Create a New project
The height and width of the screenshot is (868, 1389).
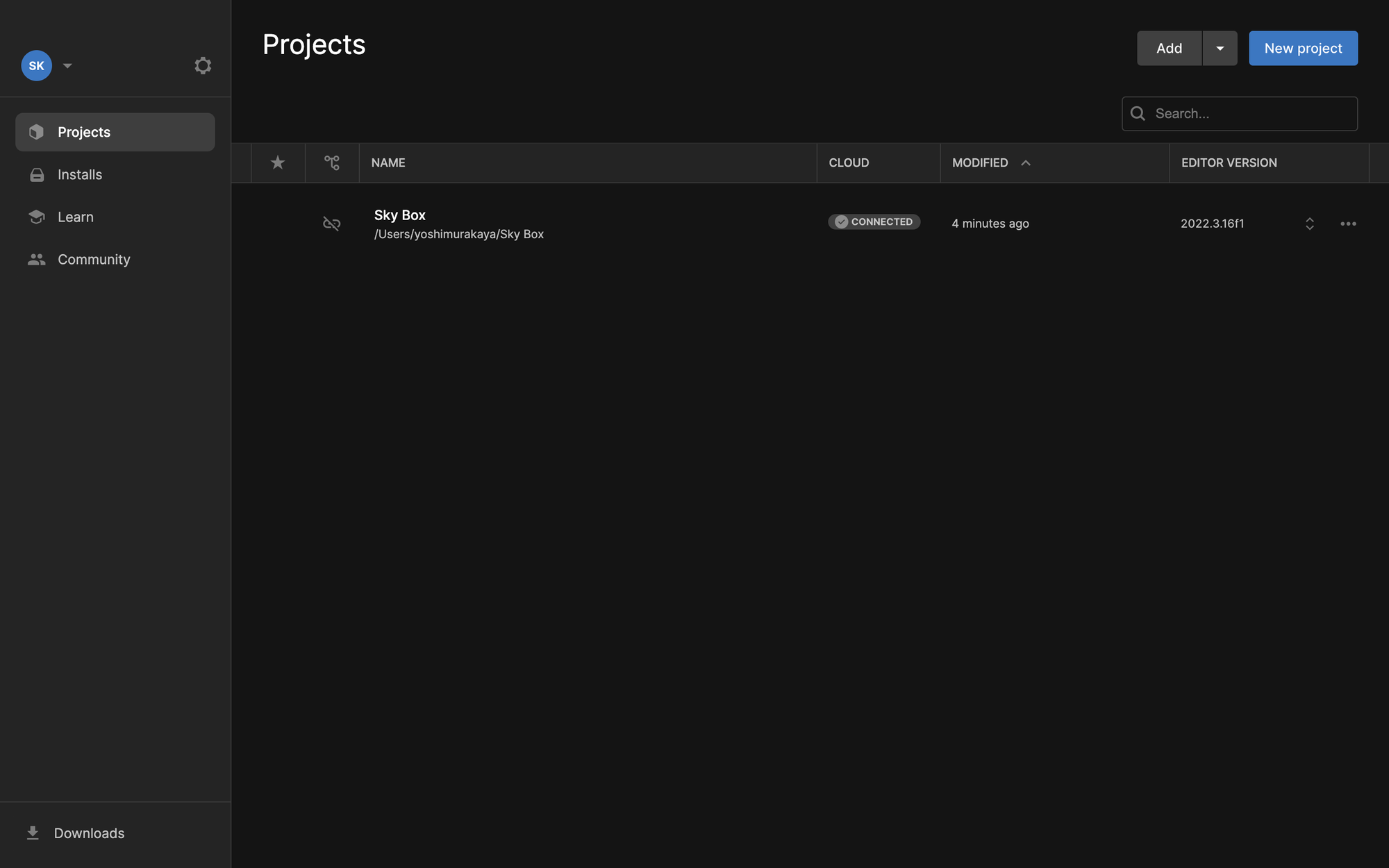tap(1303, 48)
